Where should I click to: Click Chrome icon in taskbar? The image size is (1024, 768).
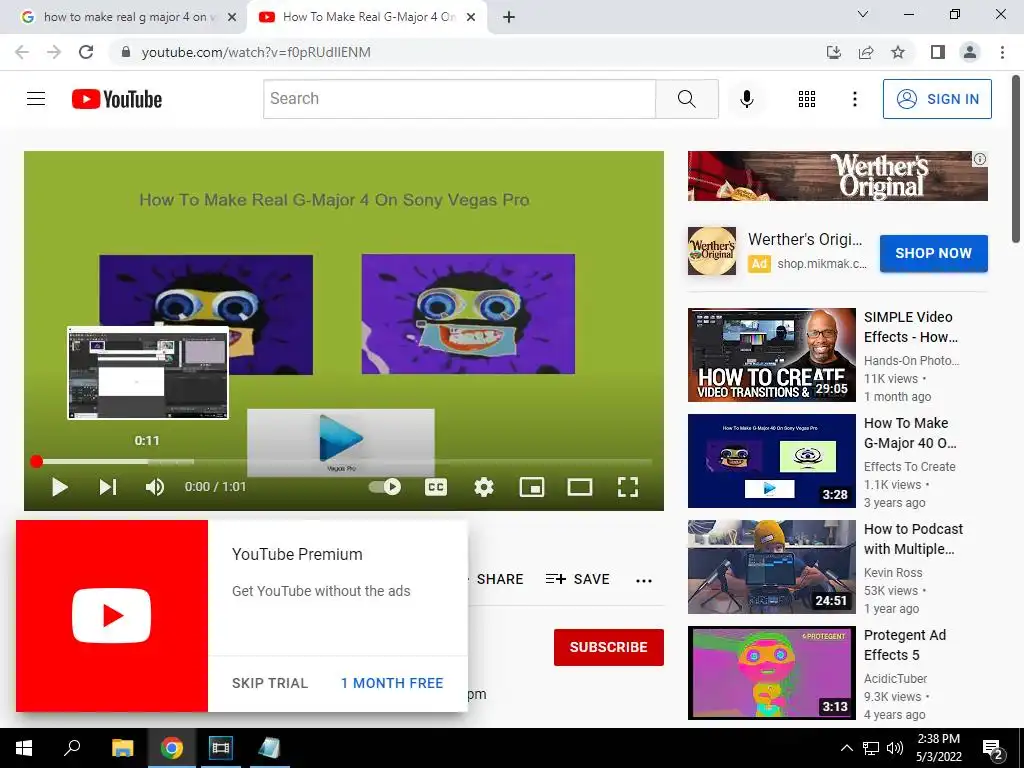[172, 748]
